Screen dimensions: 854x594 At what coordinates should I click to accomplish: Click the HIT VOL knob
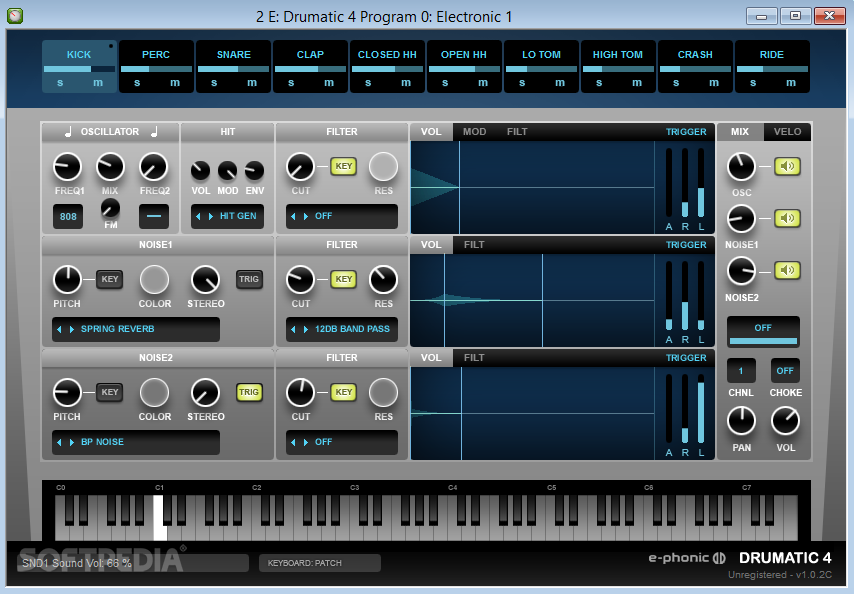(x=200, y=170)
